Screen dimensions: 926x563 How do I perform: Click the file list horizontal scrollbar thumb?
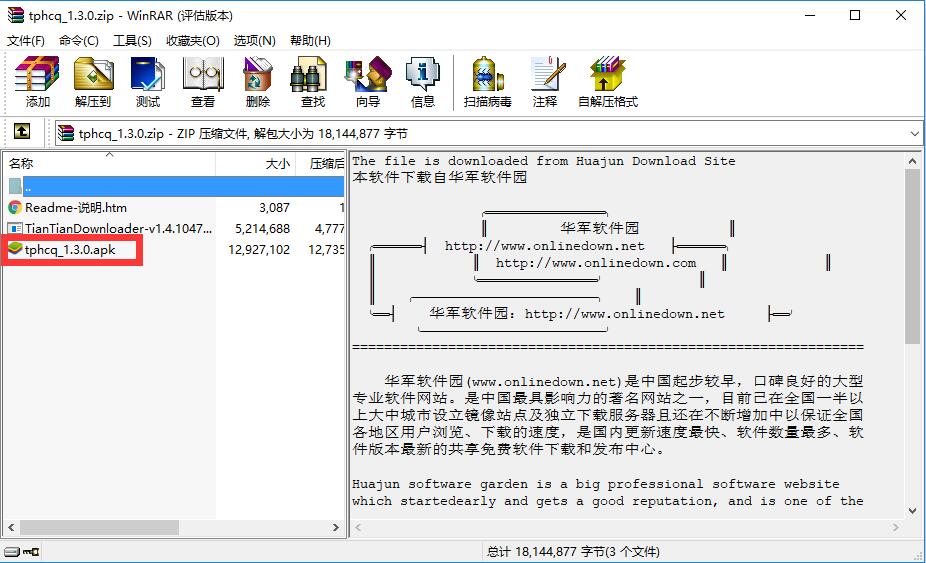99,527
